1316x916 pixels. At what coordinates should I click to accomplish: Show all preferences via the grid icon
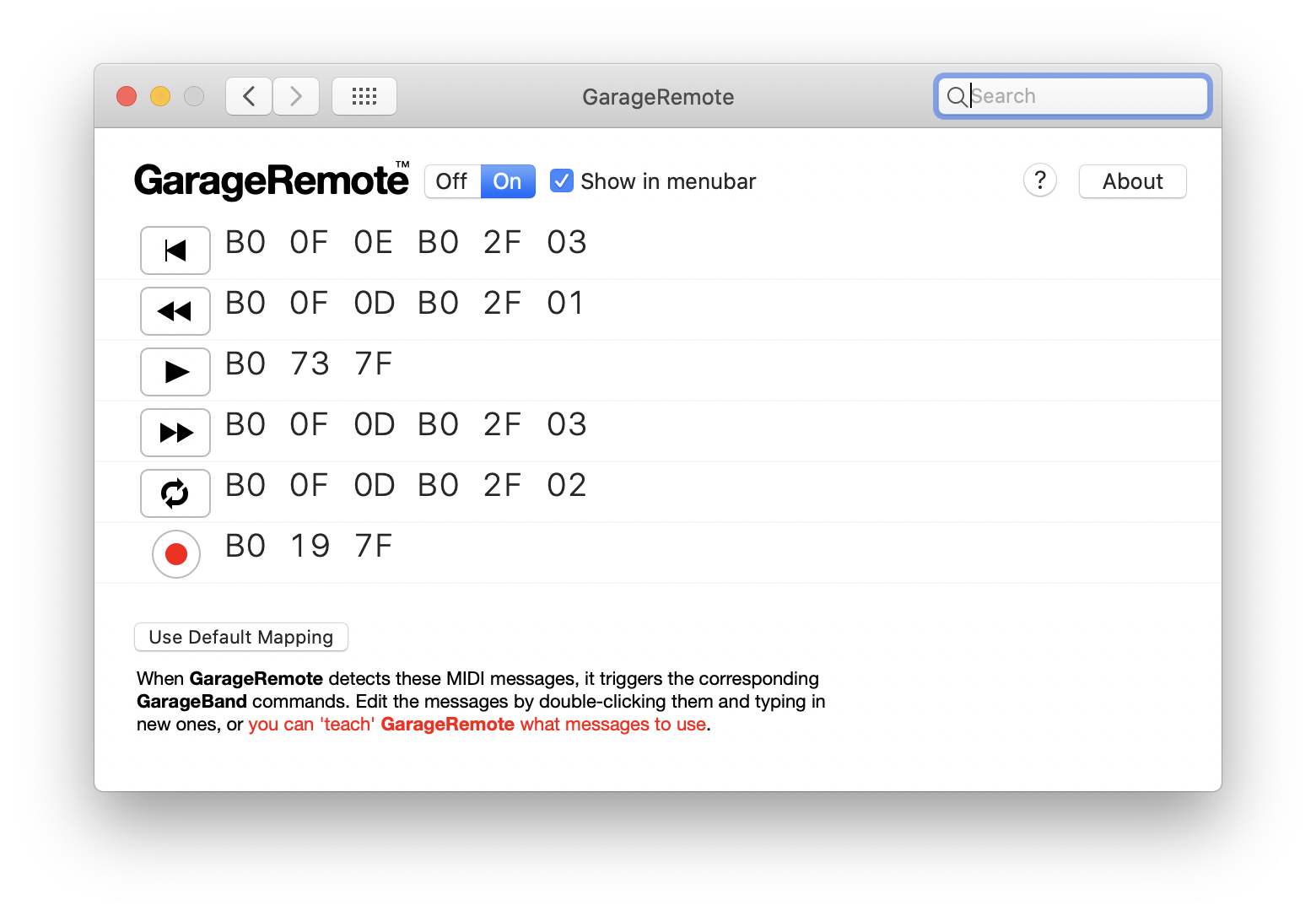point(364,96)
